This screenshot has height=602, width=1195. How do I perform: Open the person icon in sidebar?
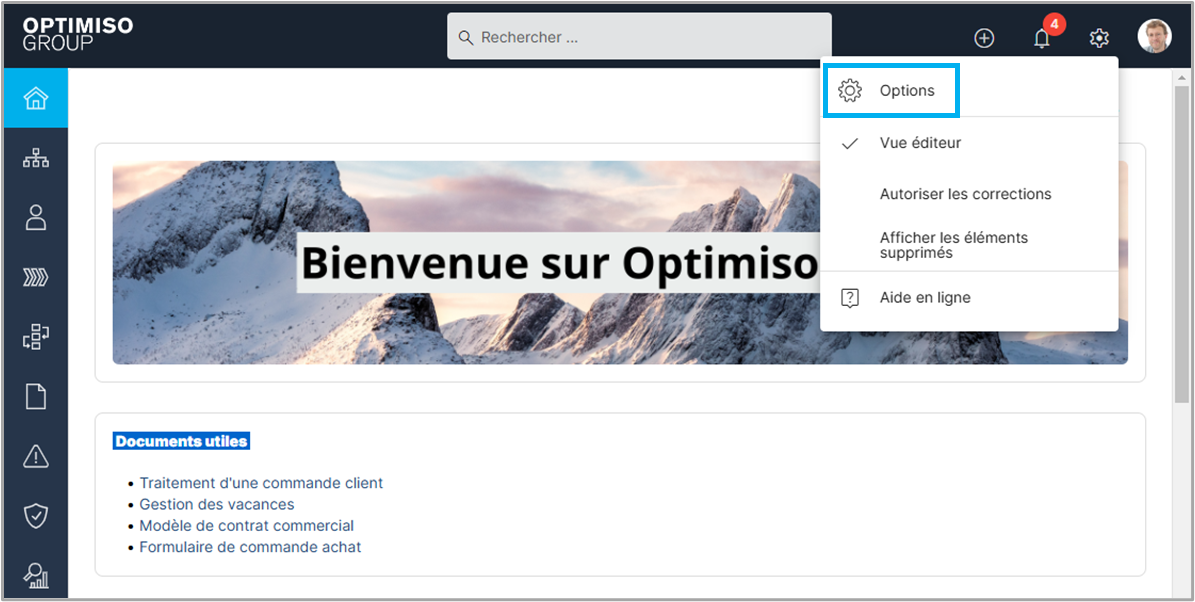36,218
